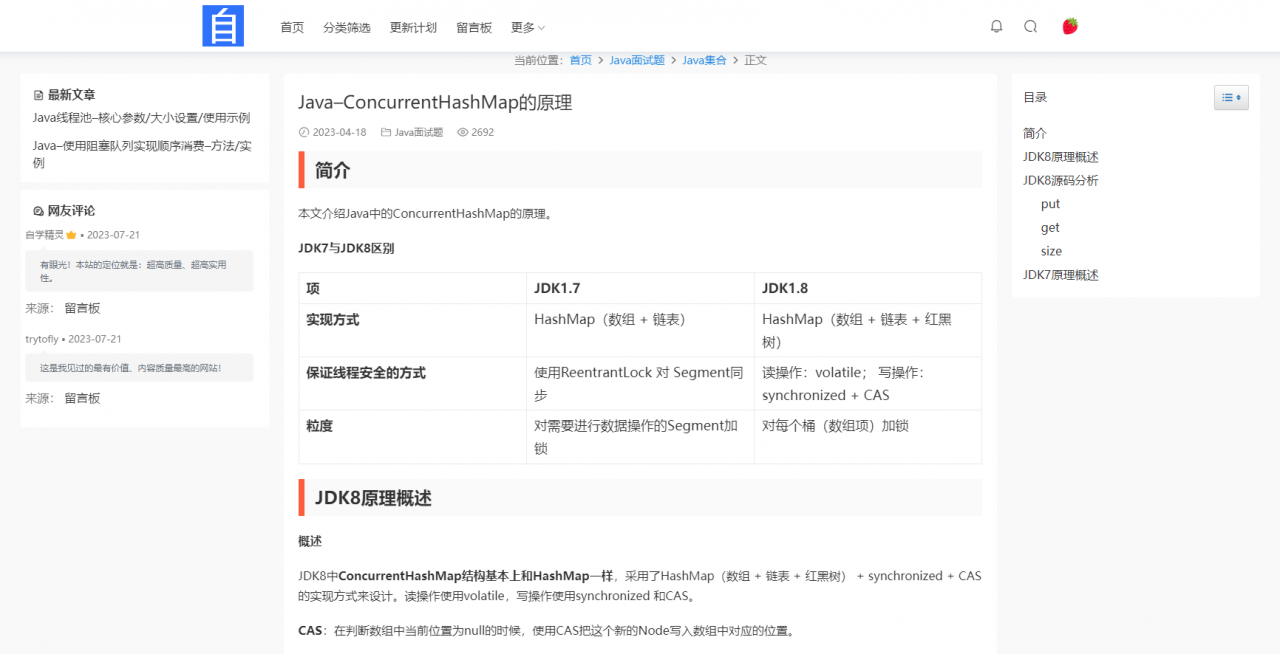Expand JDK8源码分析 in the table of contents
The width and height of the screenshot is (1280, 654).
(x=1061, y=180)
